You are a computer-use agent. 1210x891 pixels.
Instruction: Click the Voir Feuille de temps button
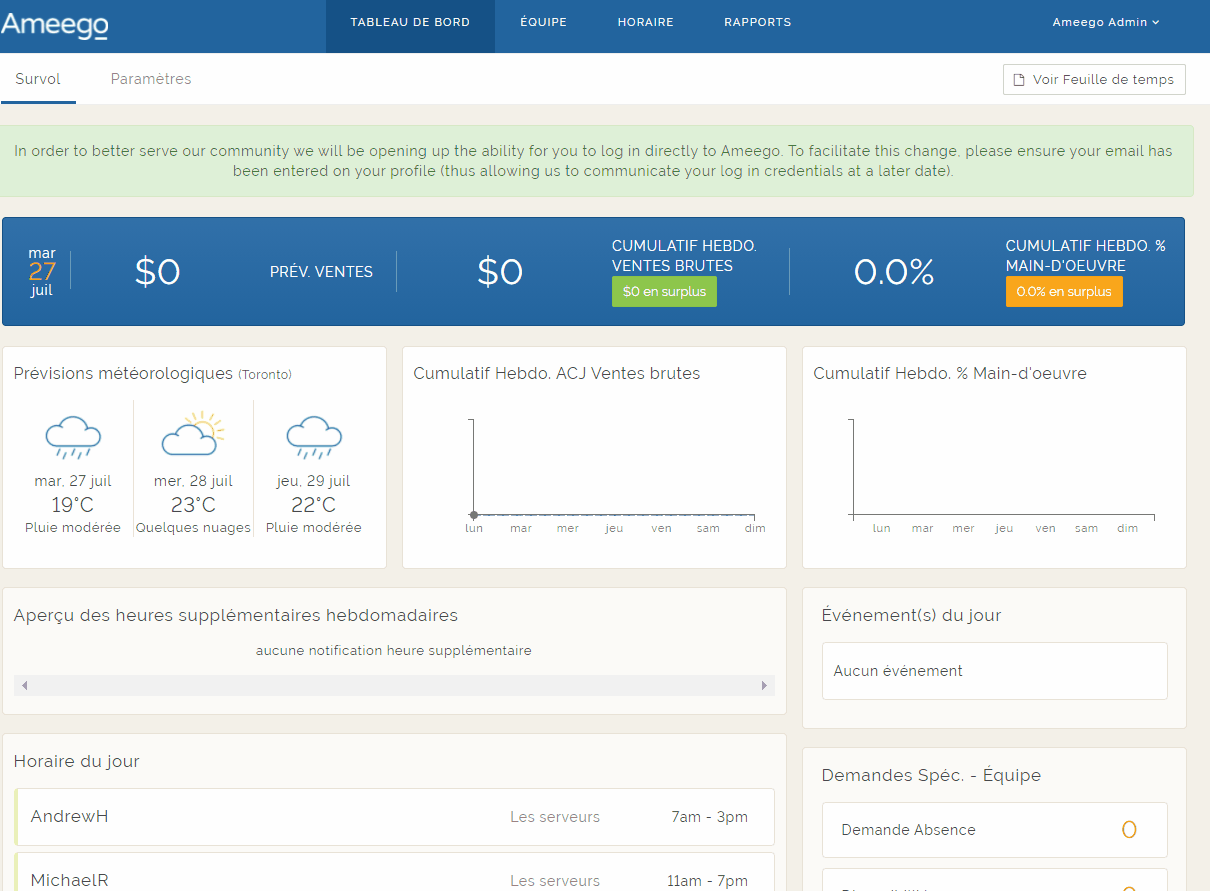click(1094, 80)
